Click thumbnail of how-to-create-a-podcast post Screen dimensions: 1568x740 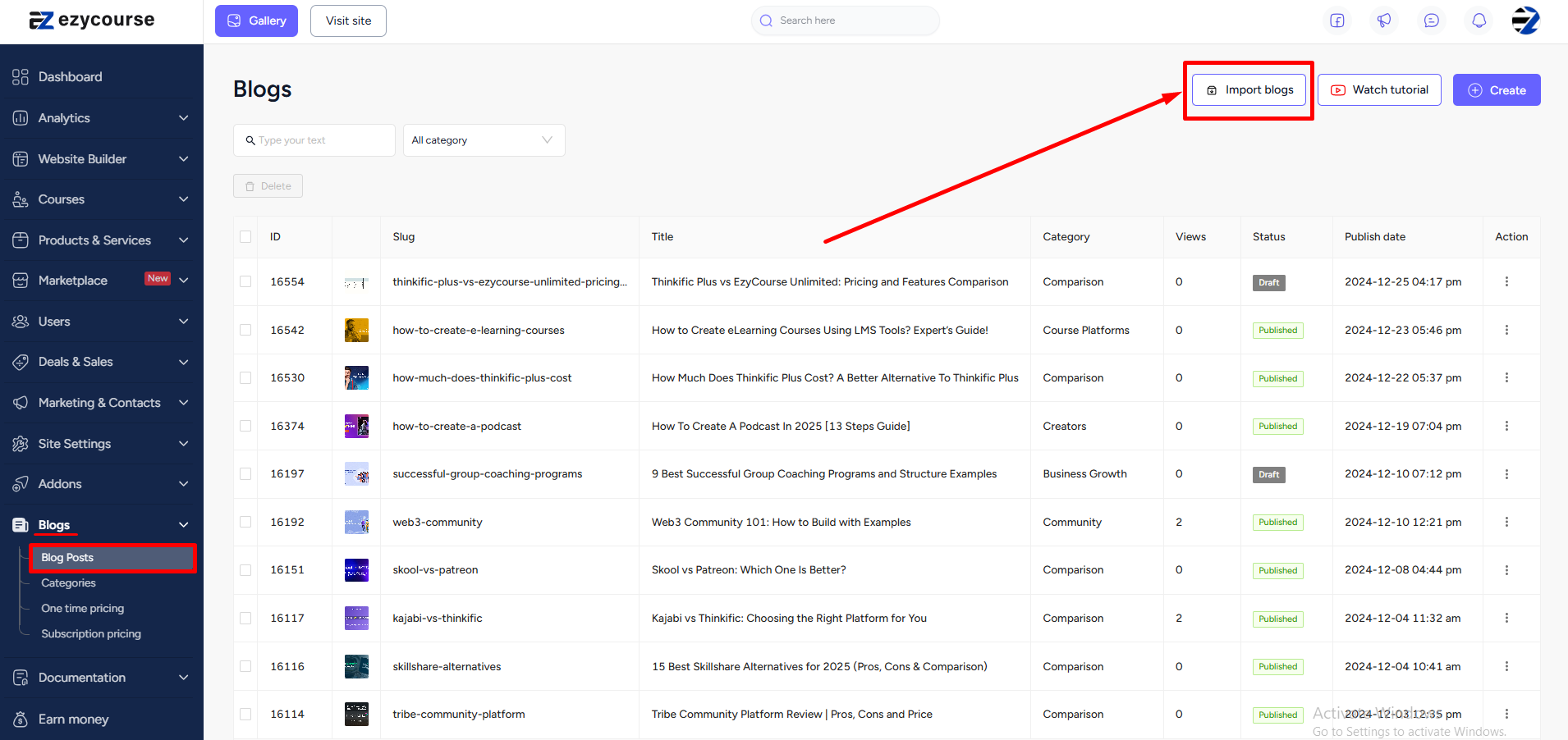356,426
